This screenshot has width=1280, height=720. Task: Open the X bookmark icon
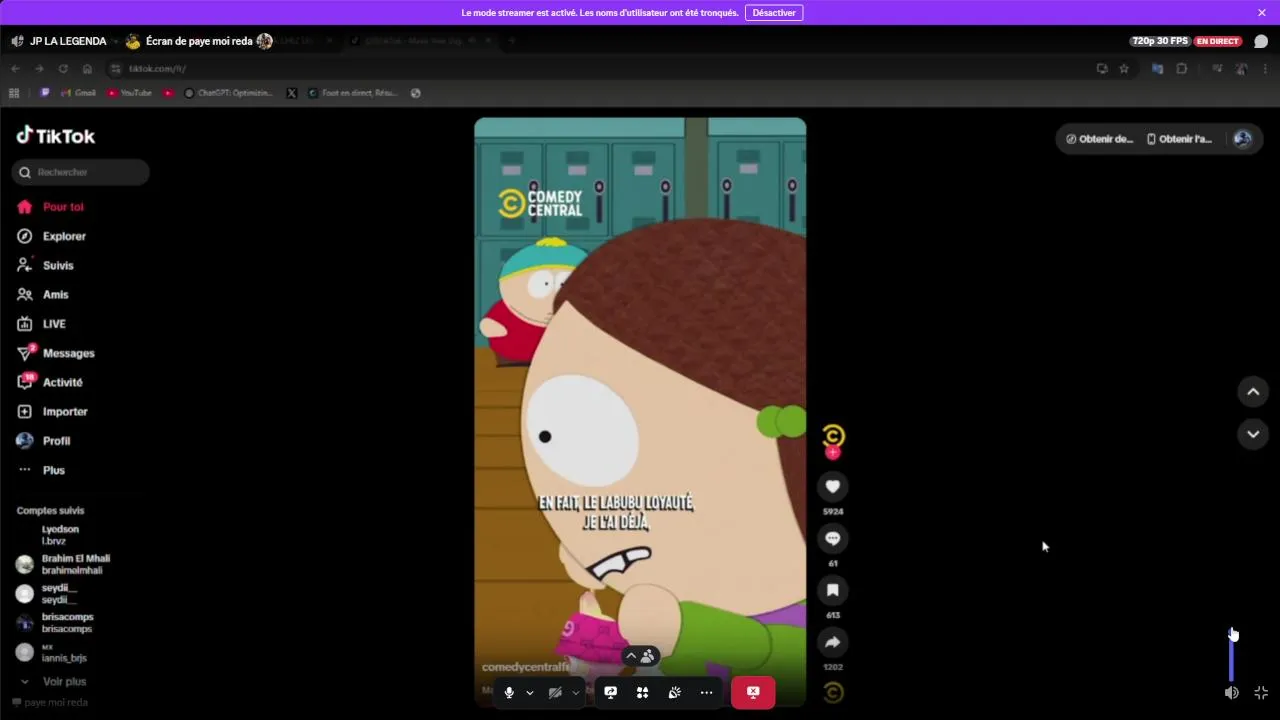click(x=291, y=93)
